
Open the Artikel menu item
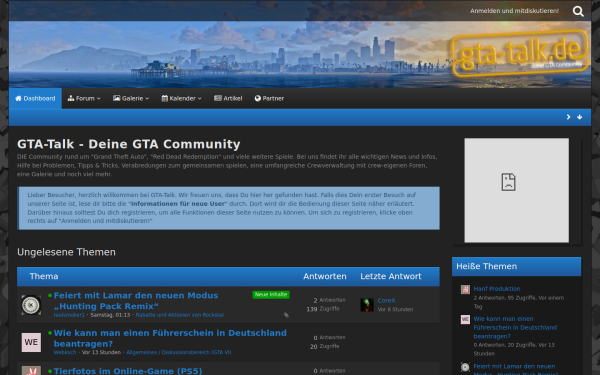pos(228,98)
